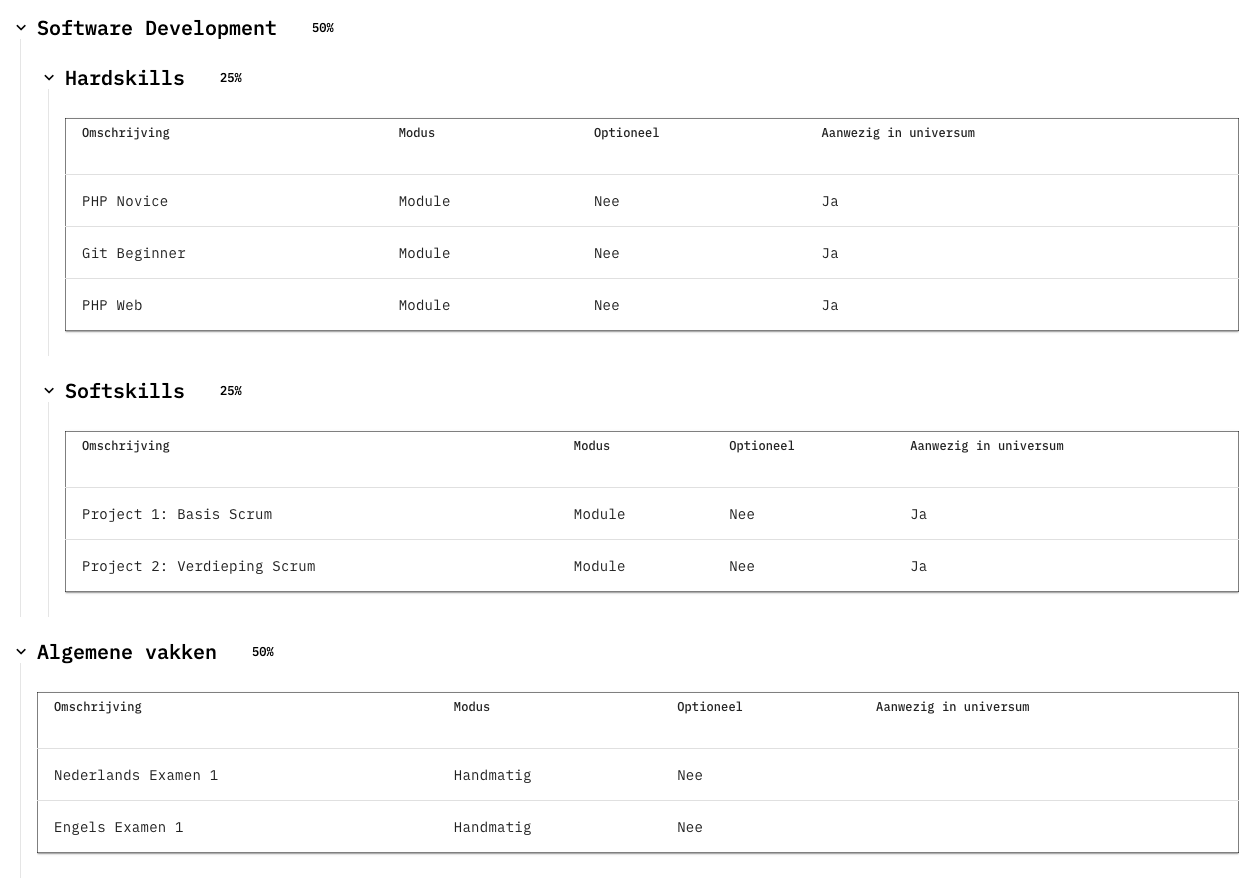Click the 50% weight beside Software Development
The image size is (1256, 880).
[x=323, y=28]
